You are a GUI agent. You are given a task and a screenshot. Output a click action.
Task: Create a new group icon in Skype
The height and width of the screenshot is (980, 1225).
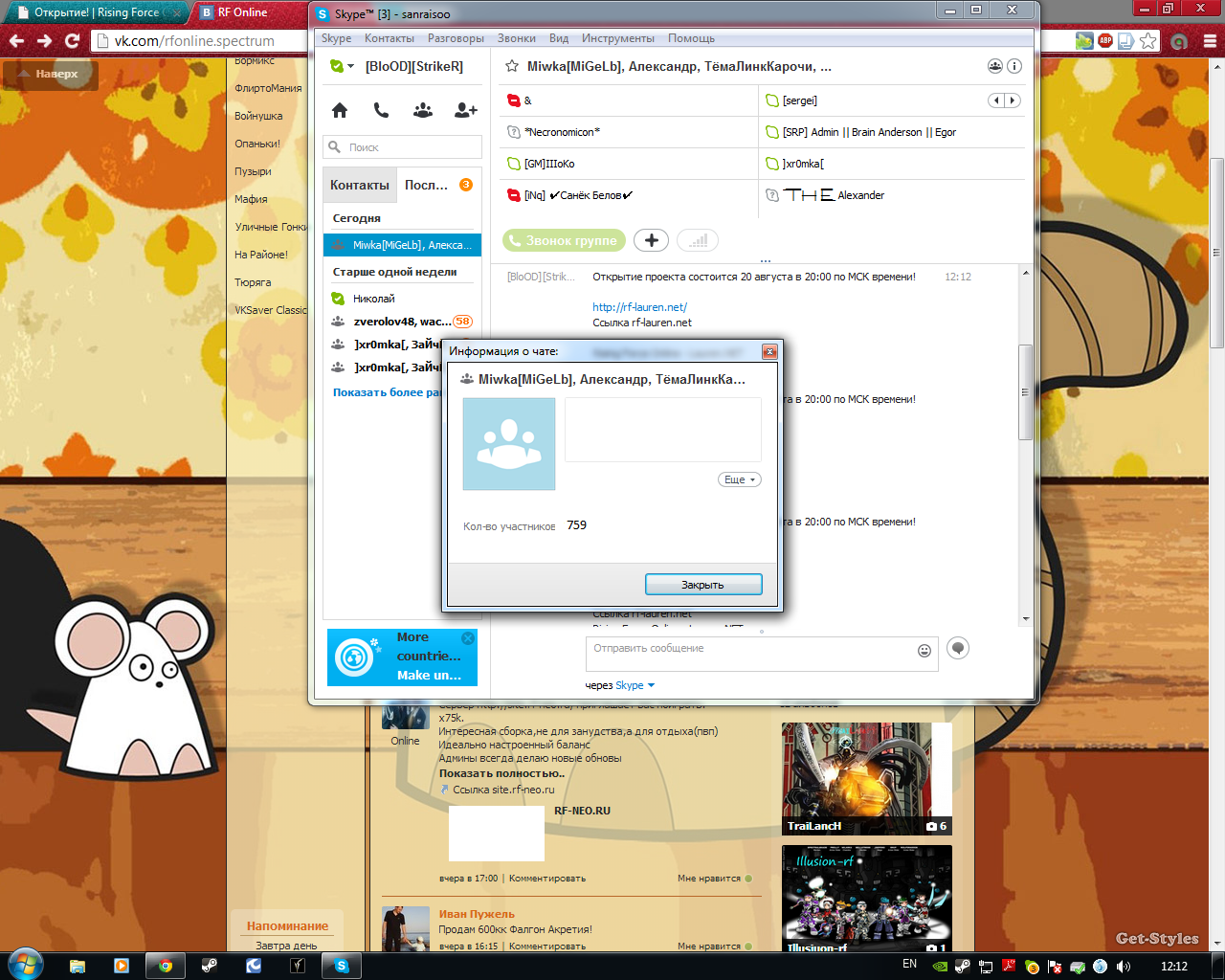tap(423, 110)
